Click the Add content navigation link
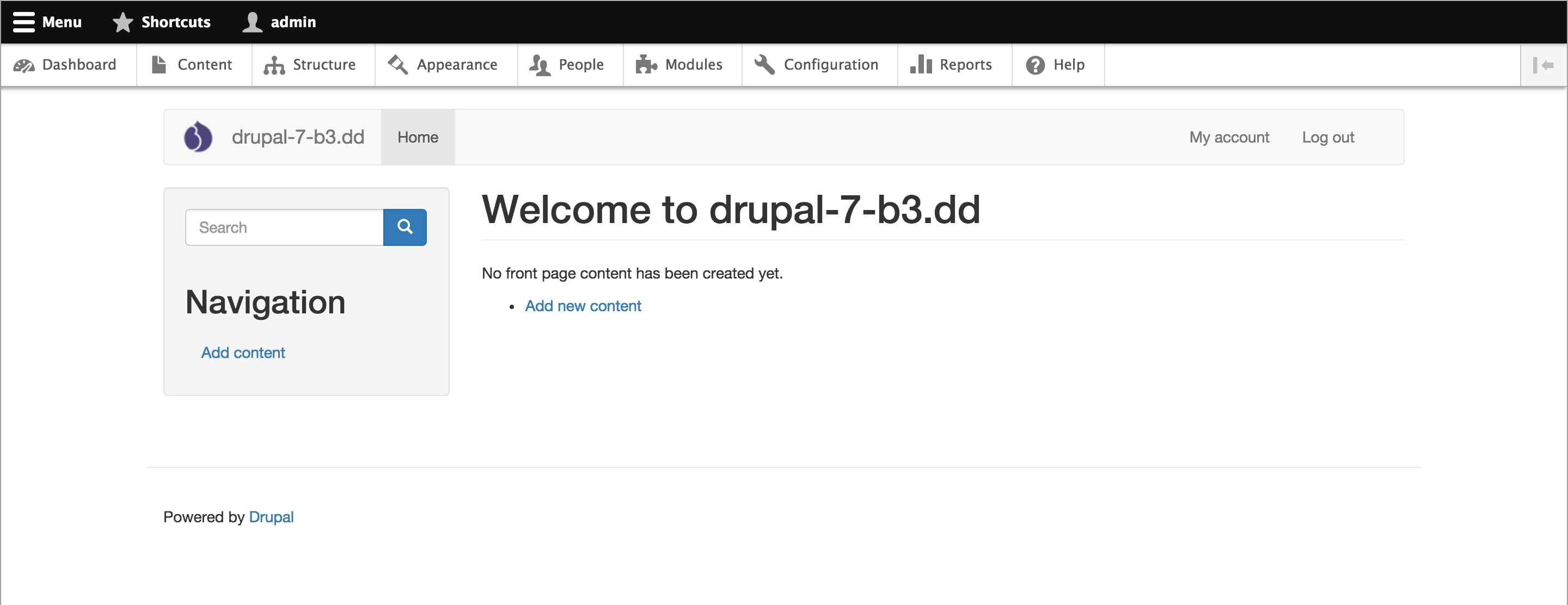The image size is (1568, 605). click(243, 353)
